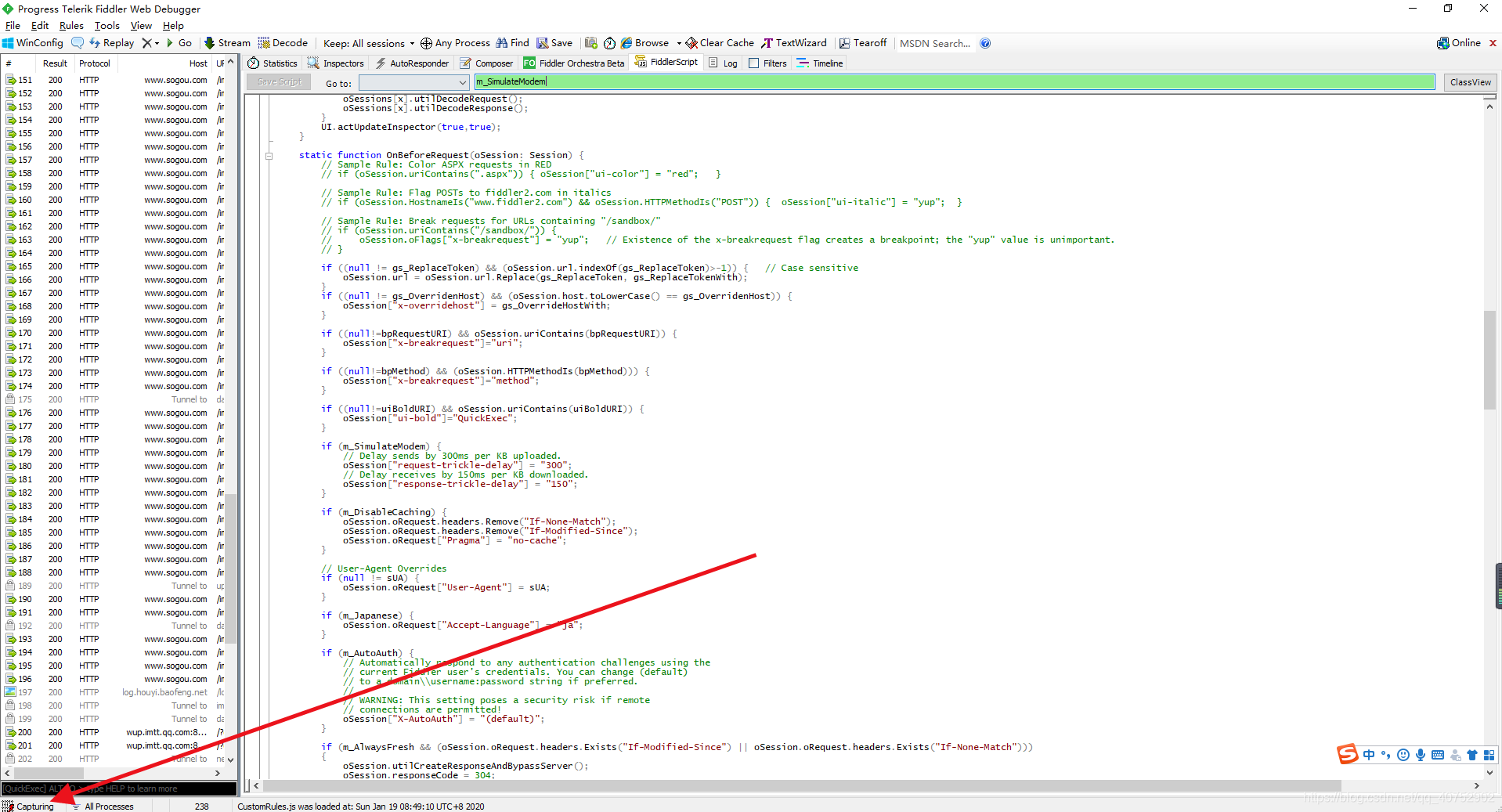Click the timer stopwatch toolbar icon

[609, 43]
